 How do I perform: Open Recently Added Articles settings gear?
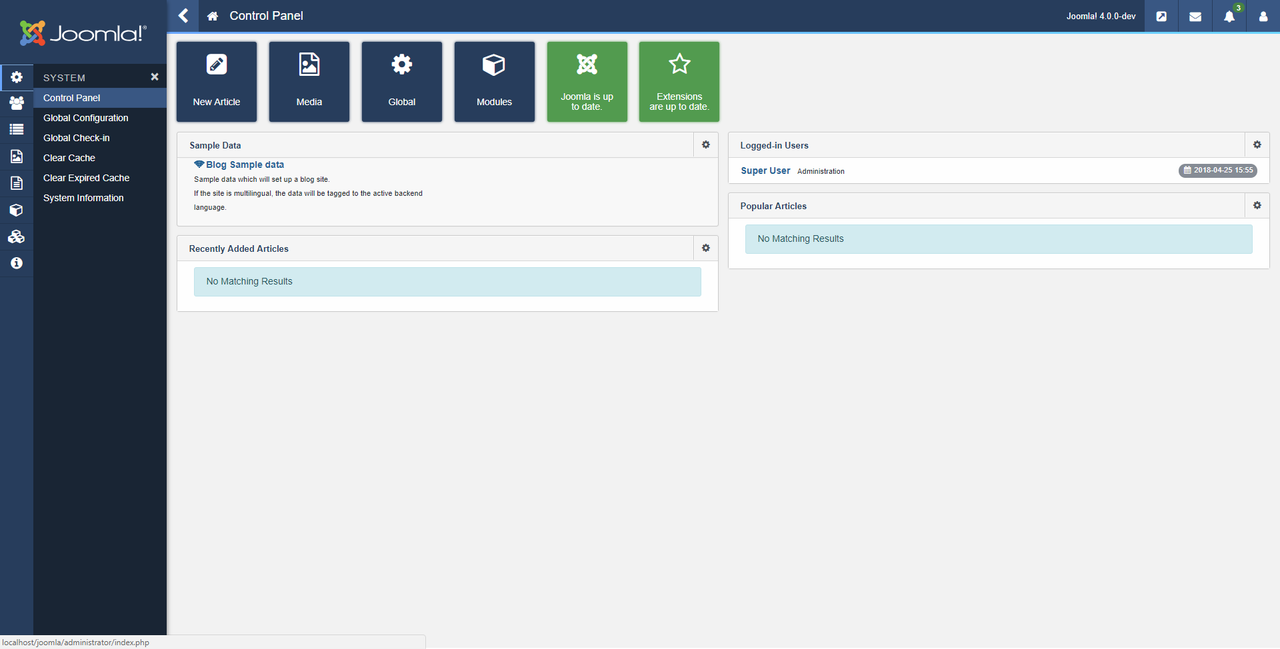tap(706, 248)
